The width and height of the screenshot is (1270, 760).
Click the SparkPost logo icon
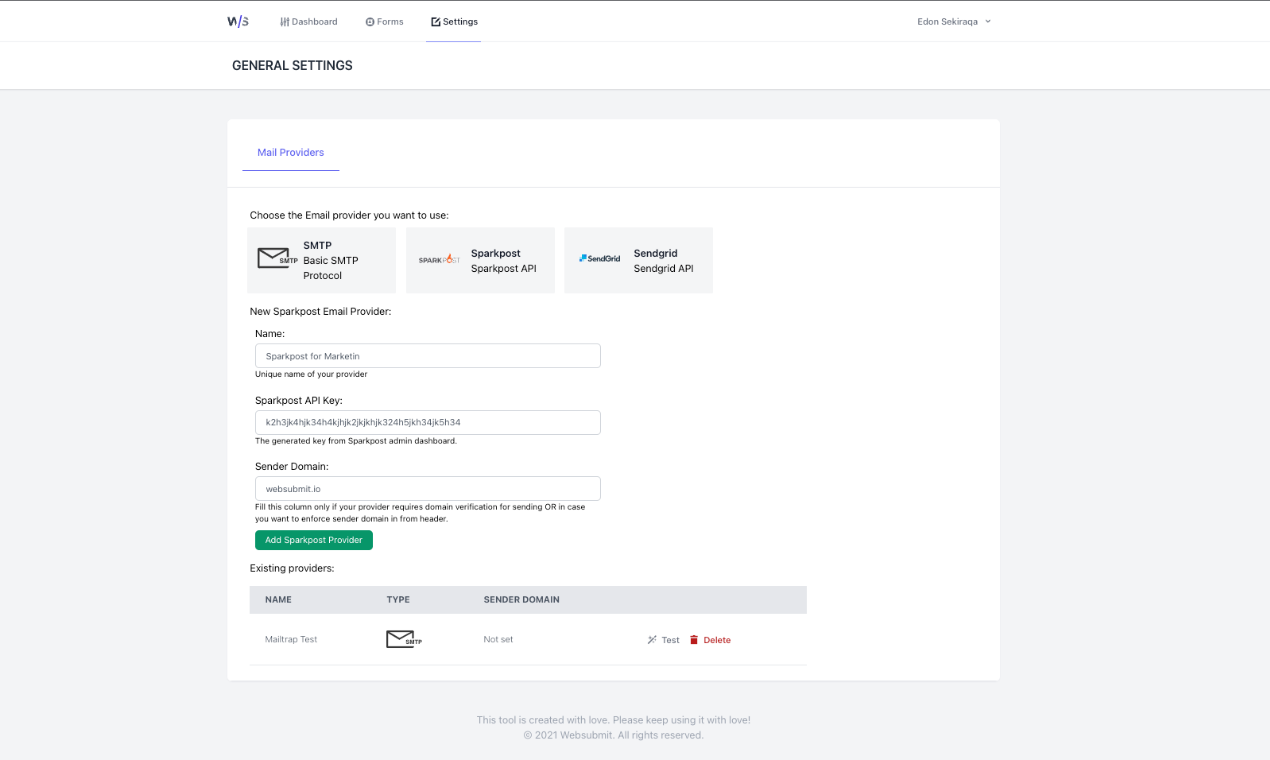(x=438, y=260)
